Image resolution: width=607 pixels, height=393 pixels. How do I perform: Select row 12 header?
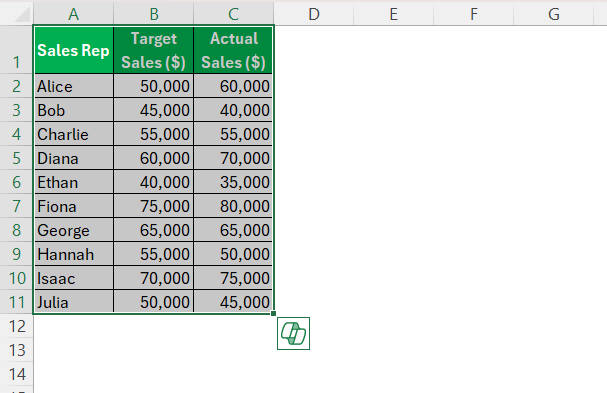(16, 326)
